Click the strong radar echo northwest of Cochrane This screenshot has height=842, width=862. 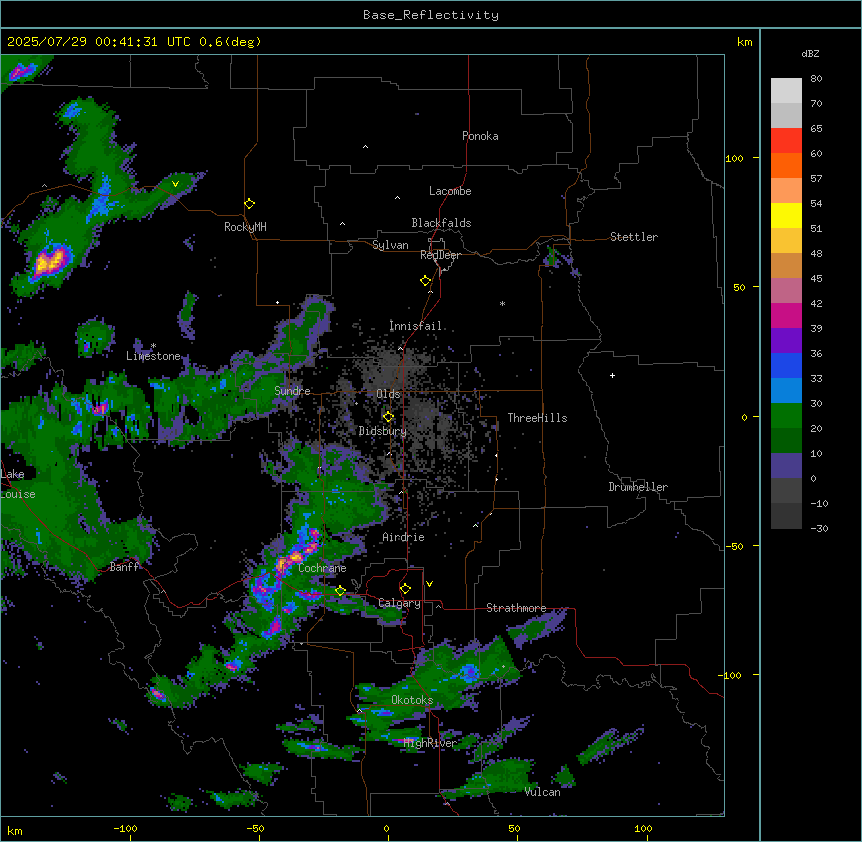[297, 555]
